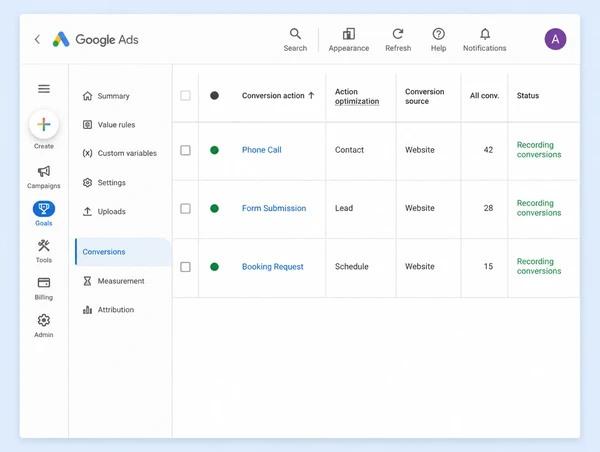This screenshot has height=452, width=600.
Task: Refresh the page data
Action: pos(398,40)
